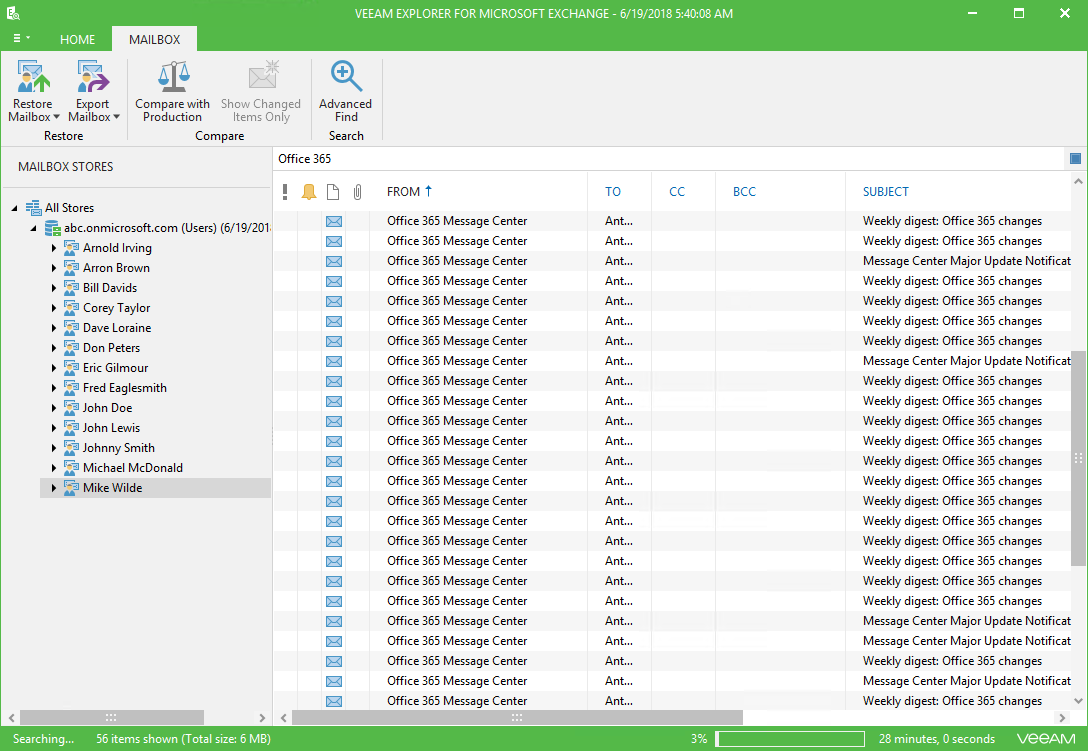Click Don Peters' mailbox icon

(71, 348)
